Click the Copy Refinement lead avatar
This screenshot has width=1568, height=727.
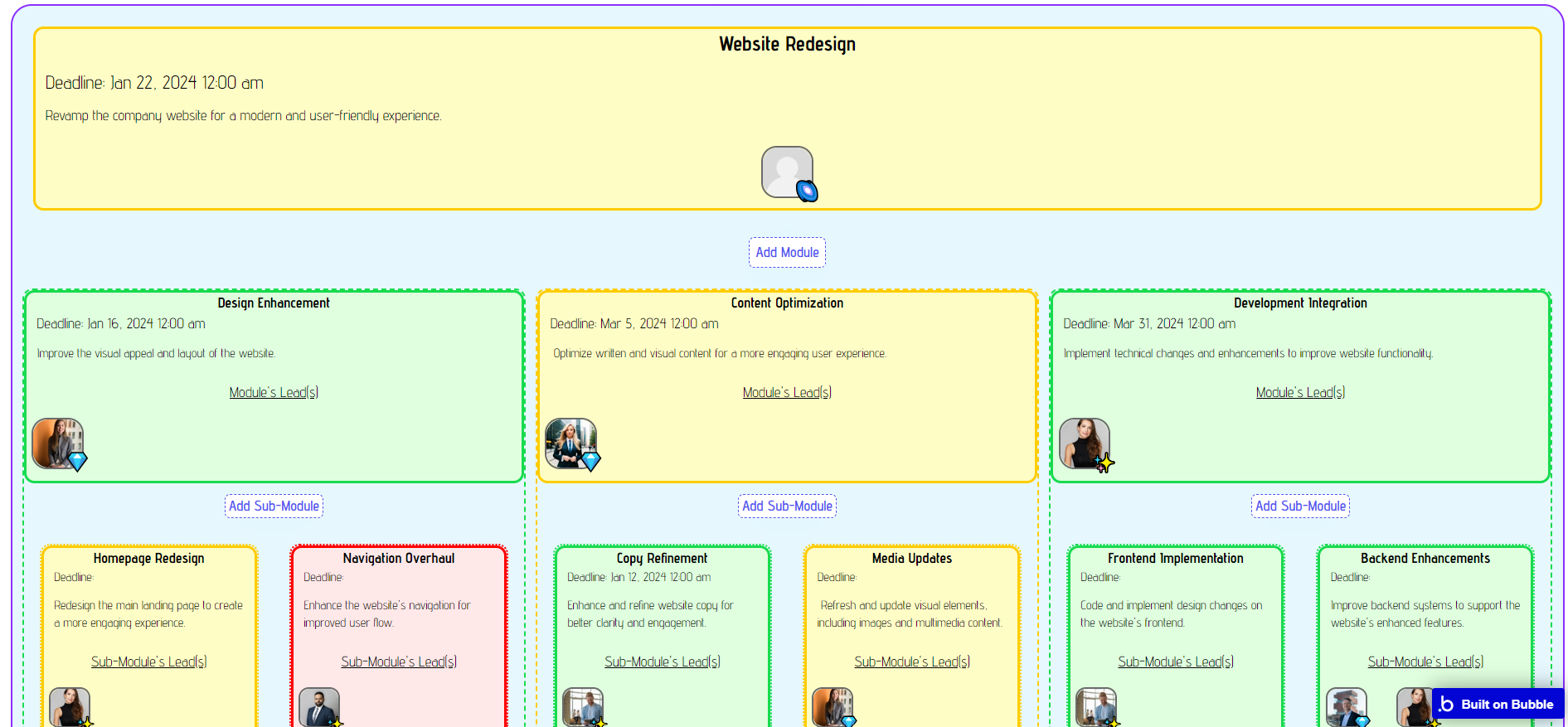(x=583, y=707)
